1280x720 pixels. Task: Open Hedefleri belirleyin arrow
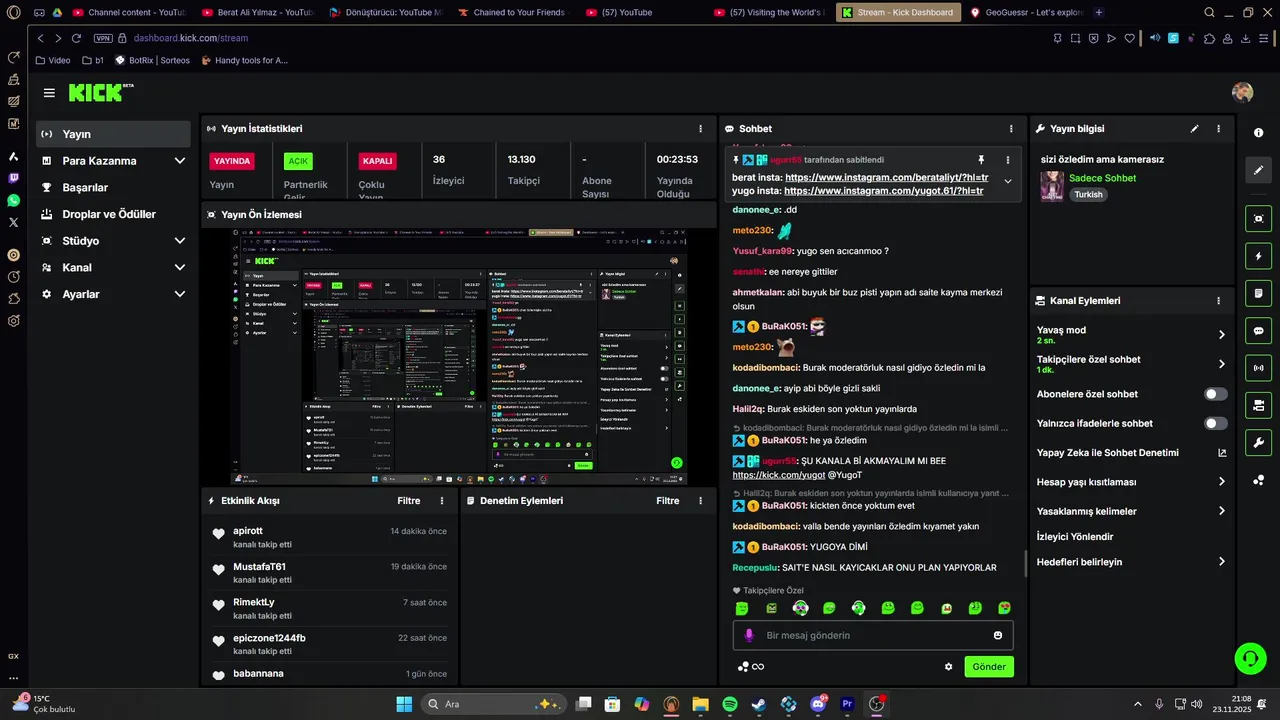coord(1222,562)
